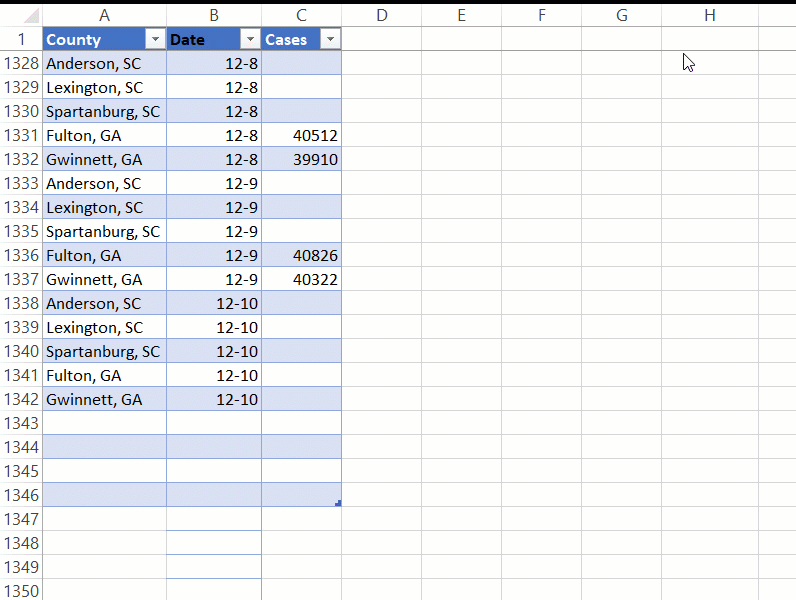Screen dimensions: 796x600
Task: Select column G header
Action: click(x=621, y=15)
